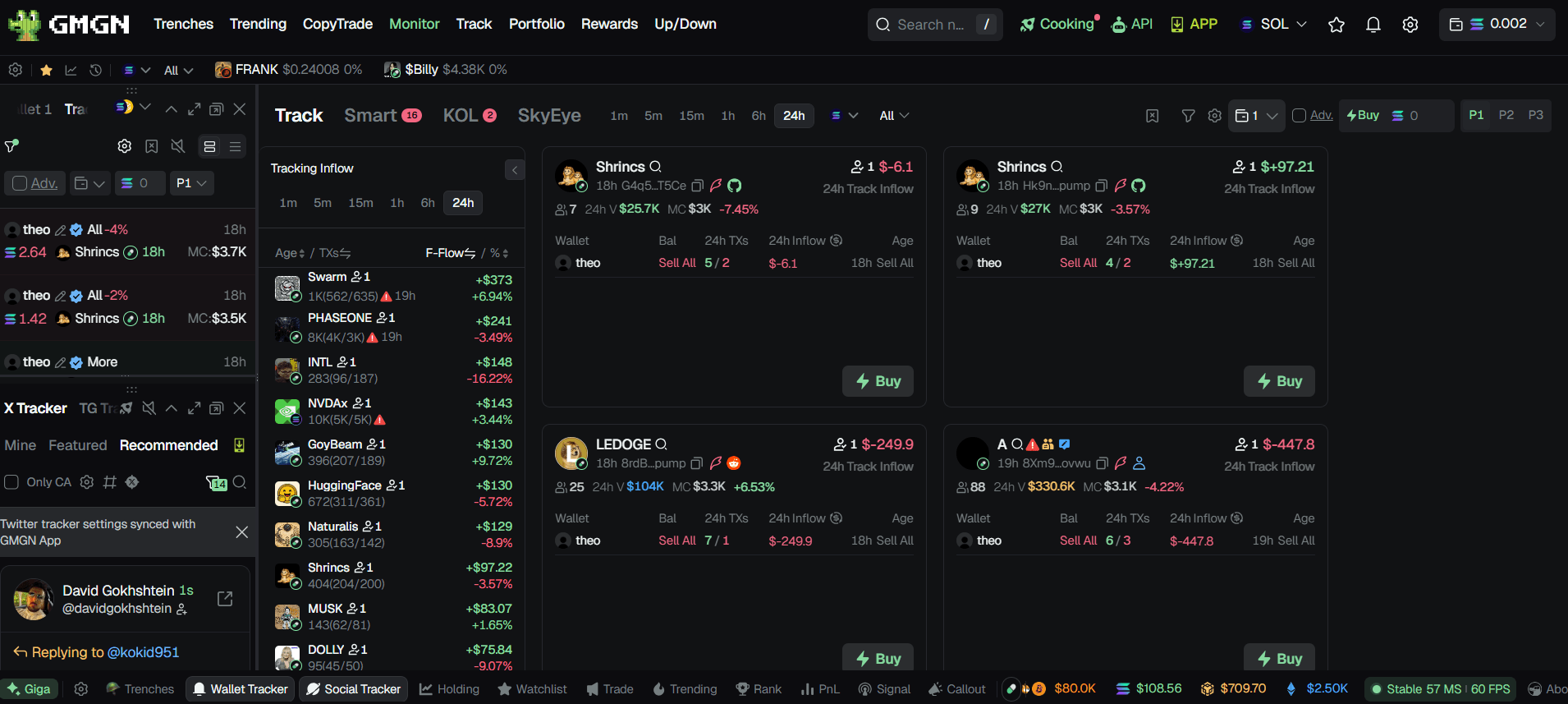
Task: Open settings gear beside the notification bell
Action: click(x=1410, y=25)
